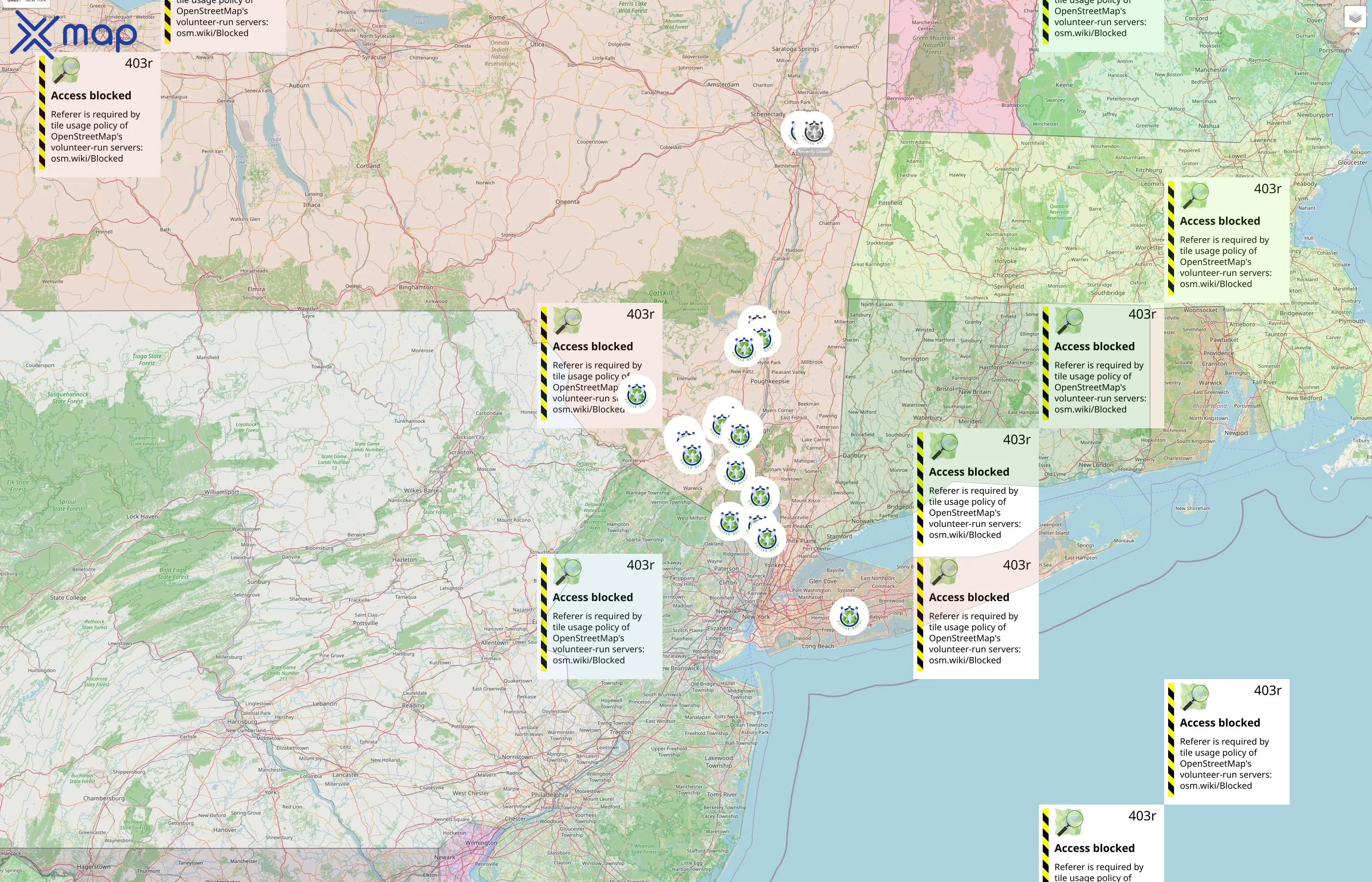Select the Bottle Depot marker near West Milford
Image resolution: width=1372 pixels, height=882 pixels.
point(730,522)
